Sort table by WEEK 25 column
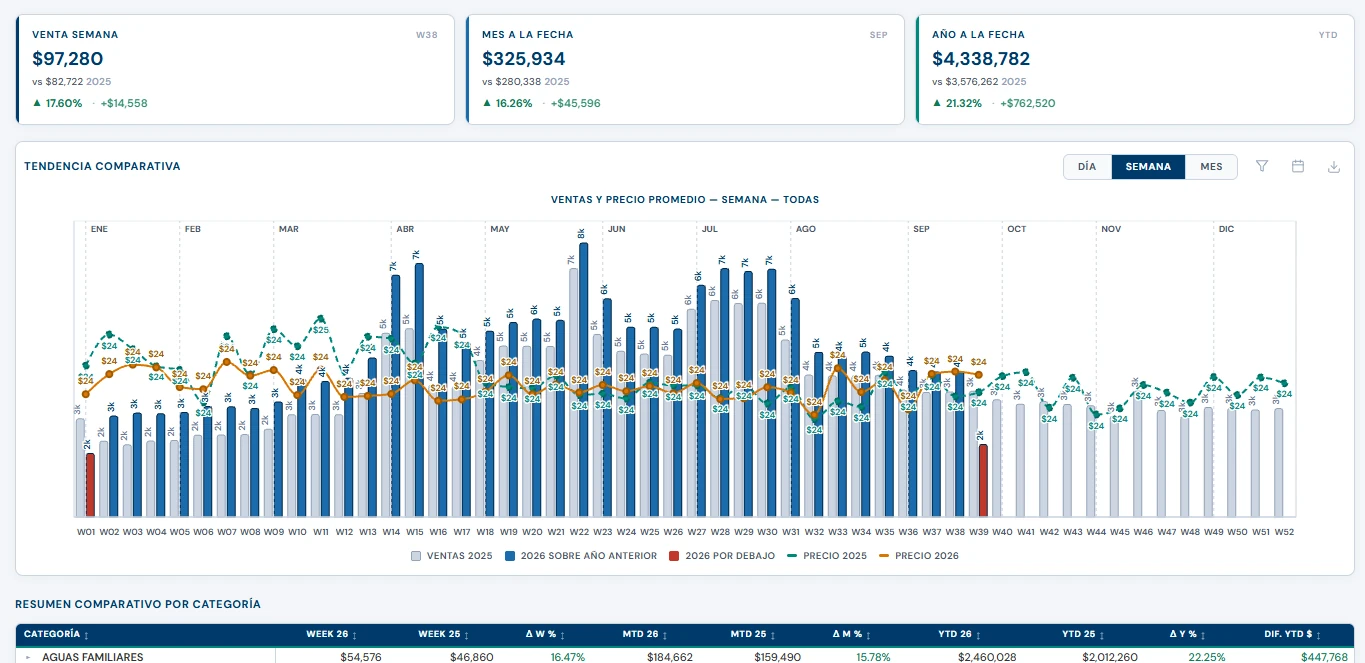This screenshot has height=663, width=1365. click(444, 635)
